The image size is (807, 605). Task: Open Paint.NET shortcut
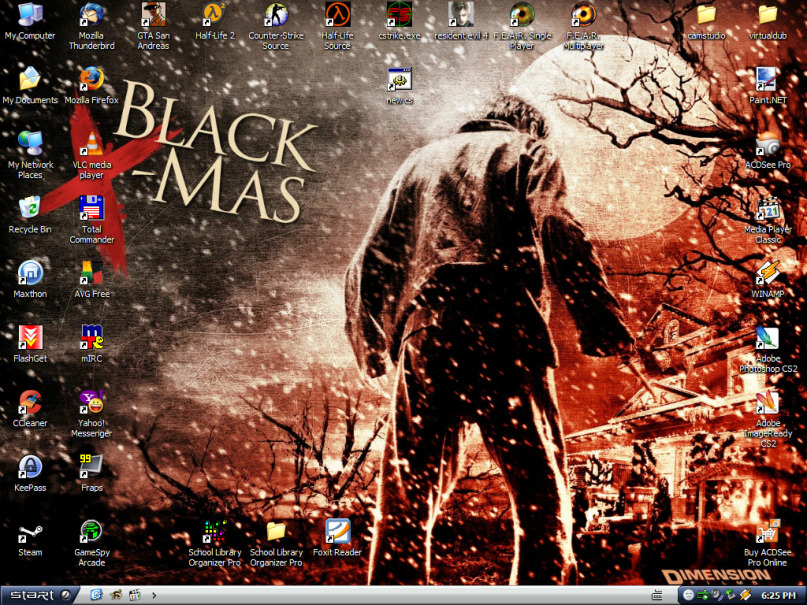tap(768, 86)
